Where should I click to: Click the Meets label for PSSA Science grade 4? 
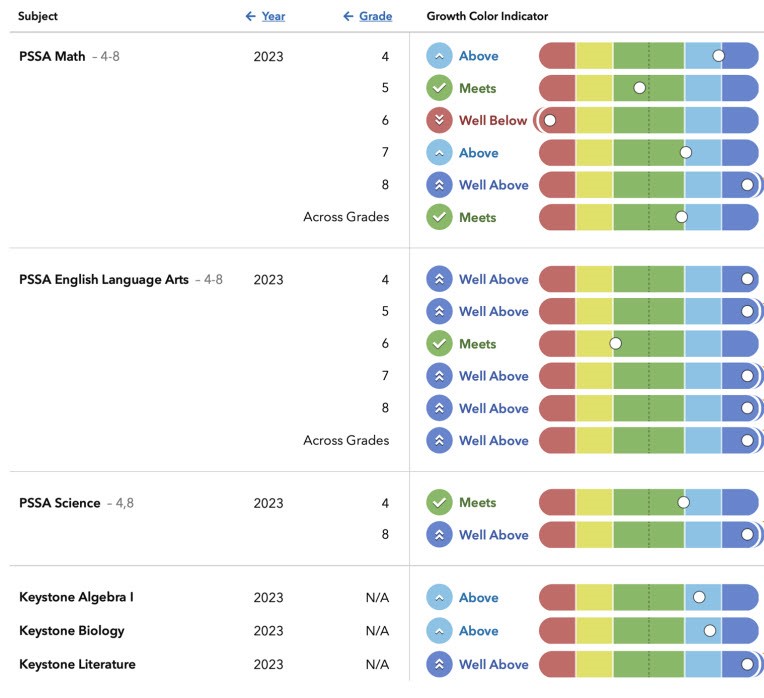pyautogui.click(x=478, y=502)
